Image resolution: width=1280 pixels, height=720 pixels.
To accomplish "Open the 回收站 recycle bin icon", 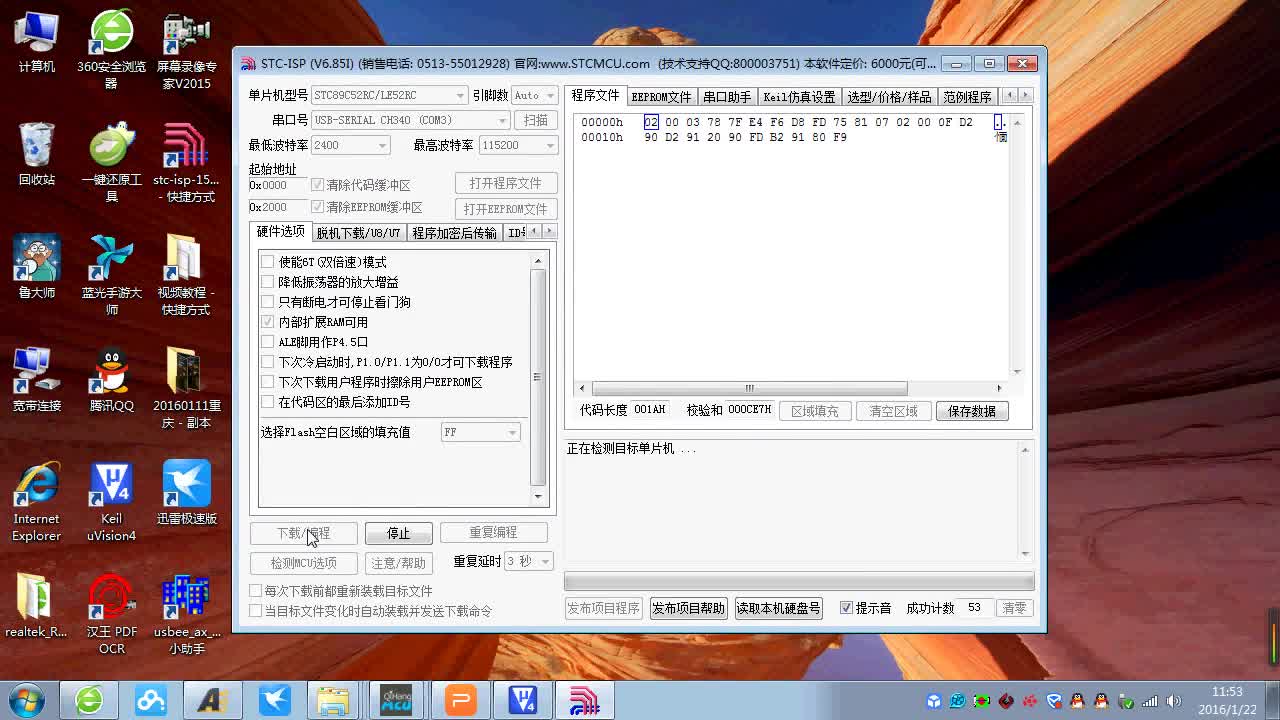I will pos(37,155).
